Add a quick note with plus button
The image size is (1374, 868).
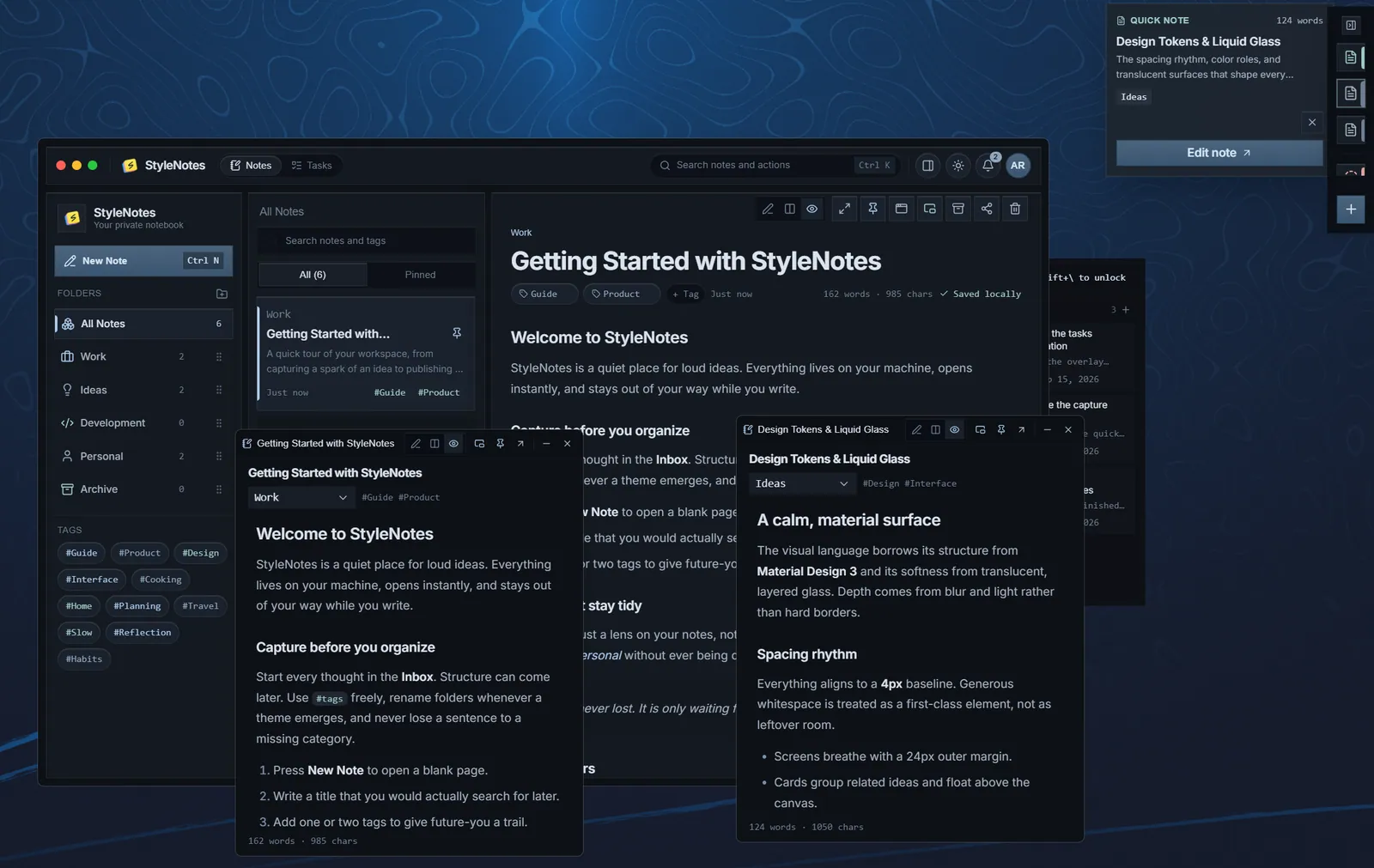click(1351, 209)
